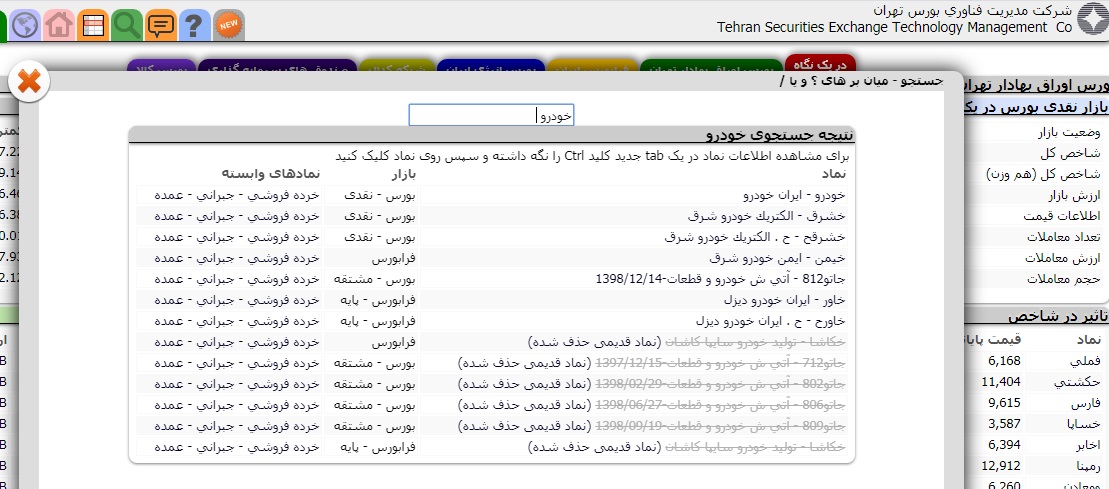This screenshot has height=489, width=1109.
Task: Open the dark purple صندوق های سرمایه گذاری tab
Action: (278, 66)
